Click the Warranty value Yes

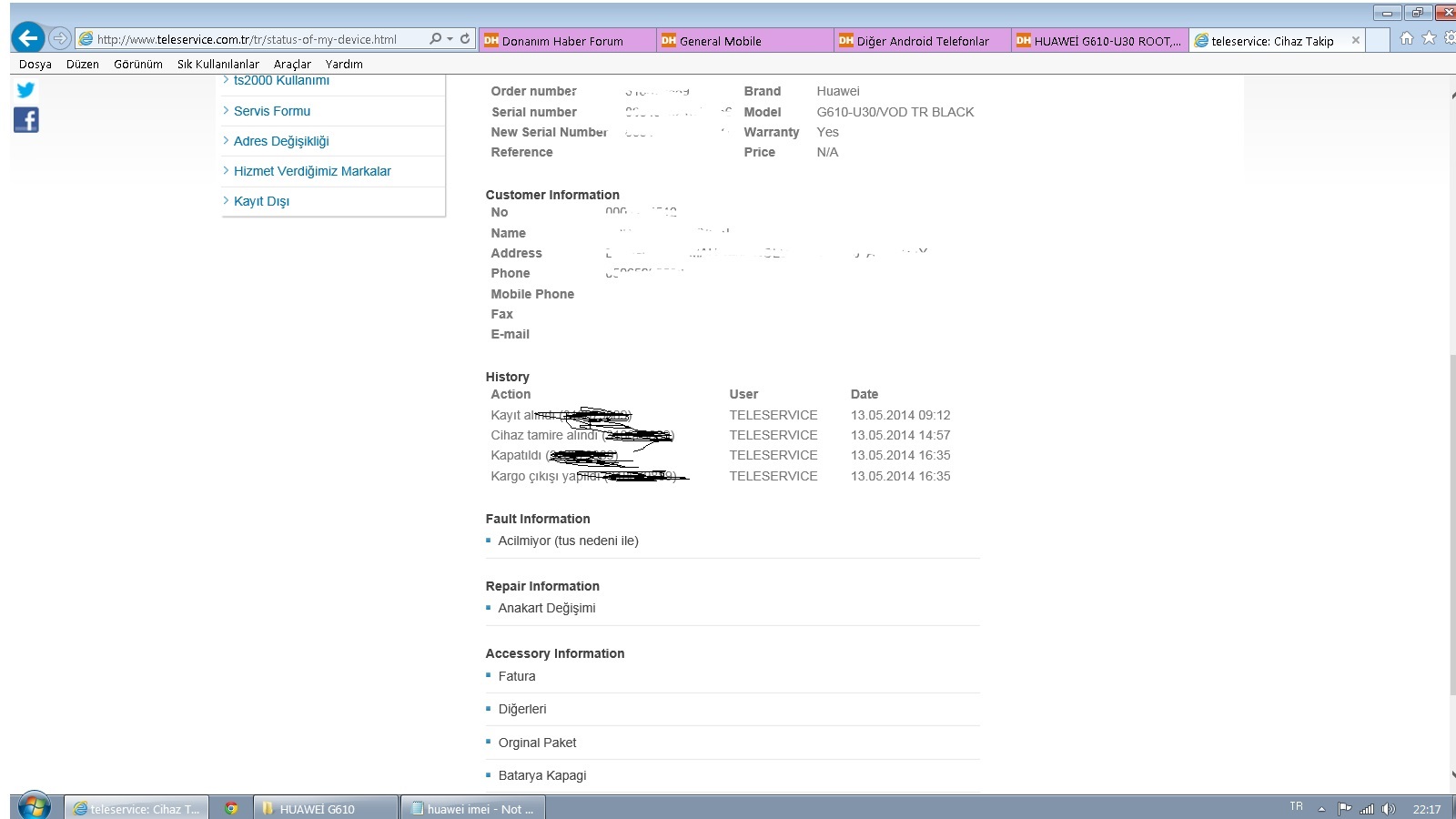click(828, 132)
